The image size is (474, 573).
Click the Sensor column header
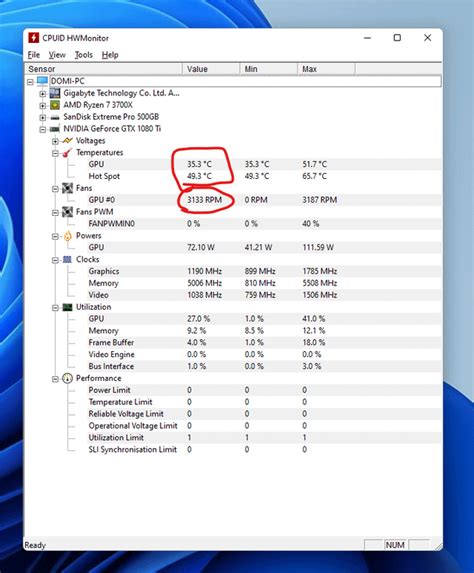point(103,69)
